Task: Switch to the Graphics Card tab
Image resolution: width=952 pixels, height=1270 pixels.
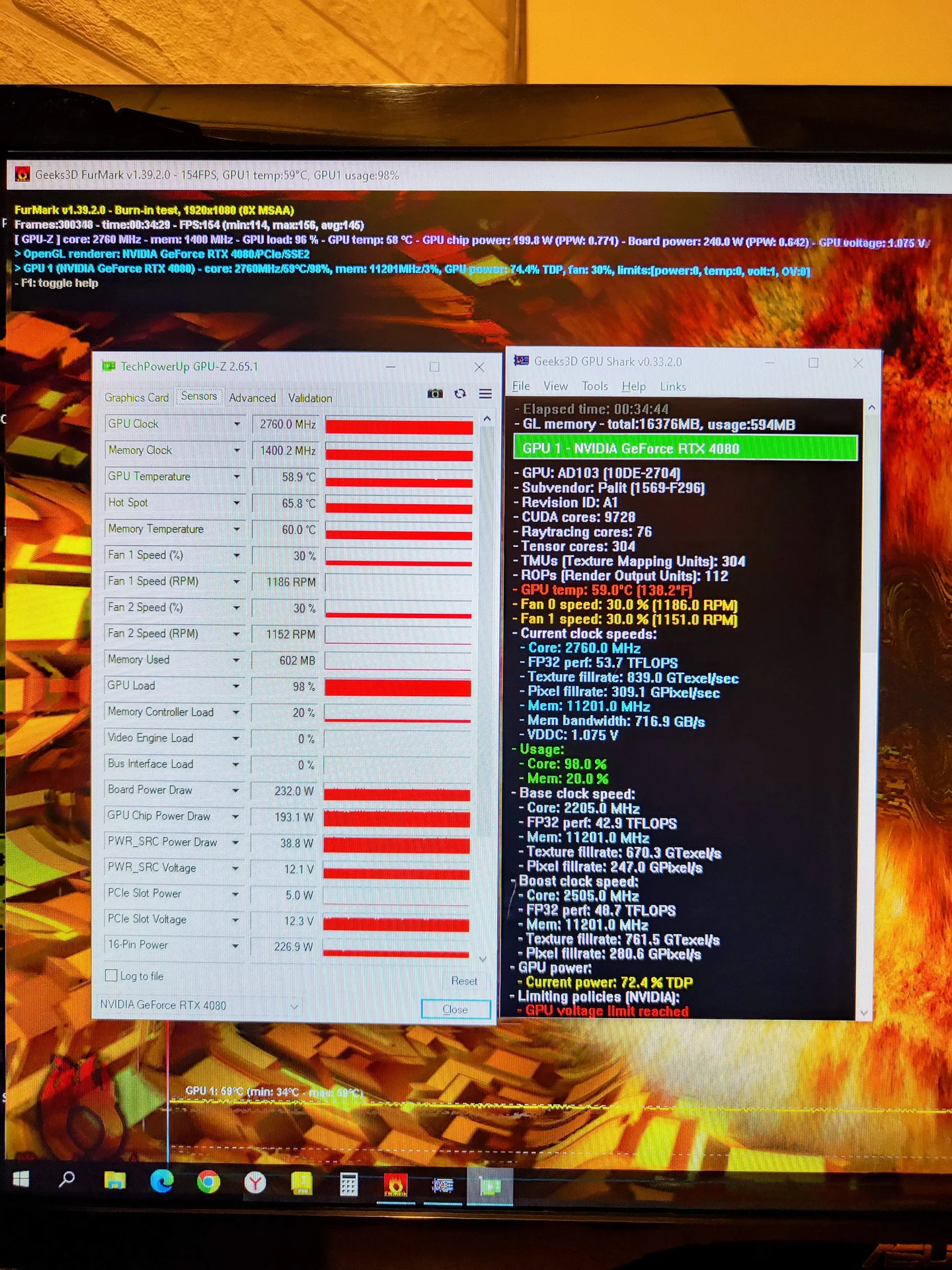Action: point(137,397)
